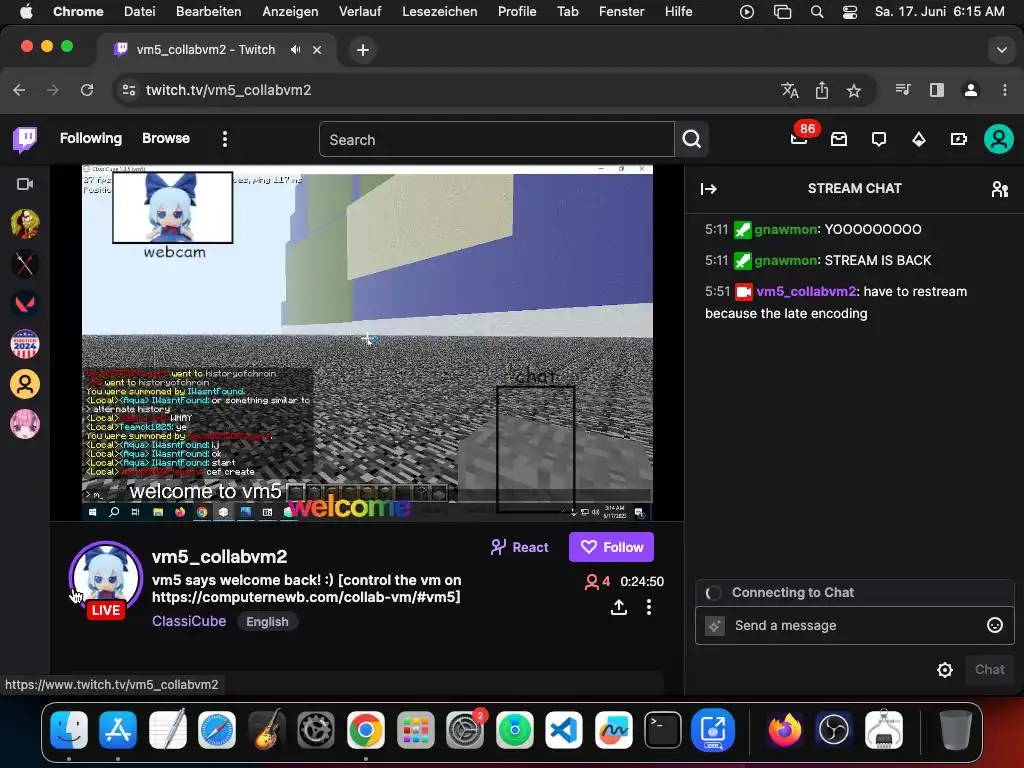Open Chrome profile icon

(971, 90)
